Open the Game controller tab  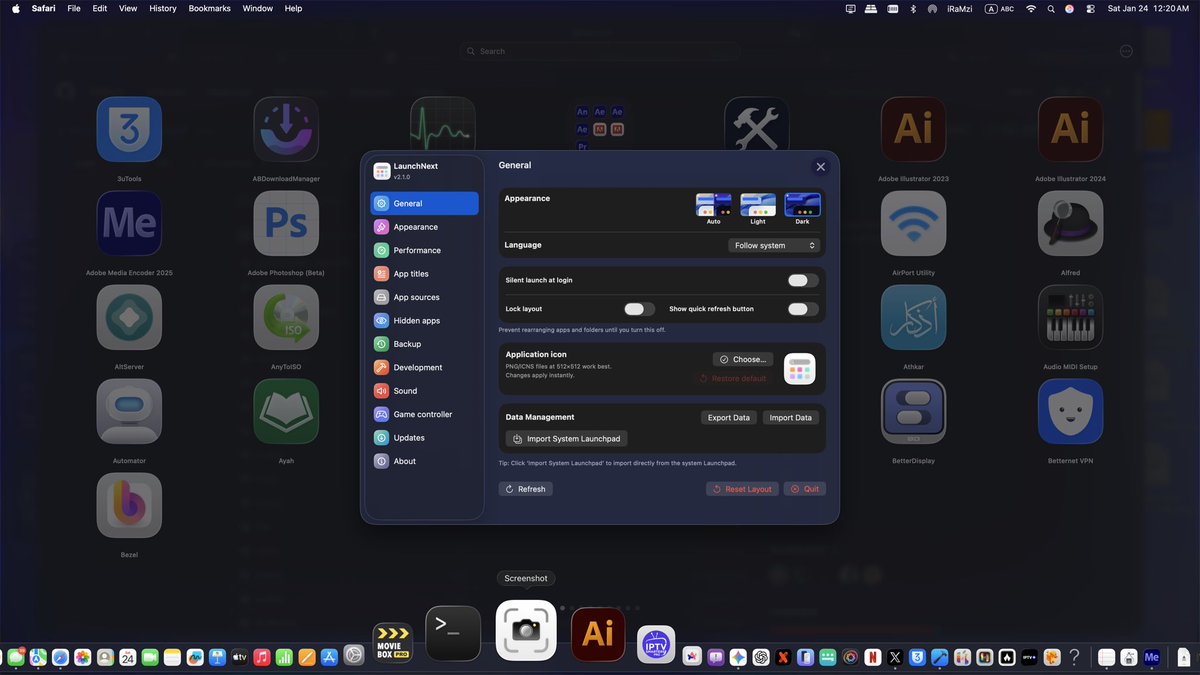click(x=425, y=414)
